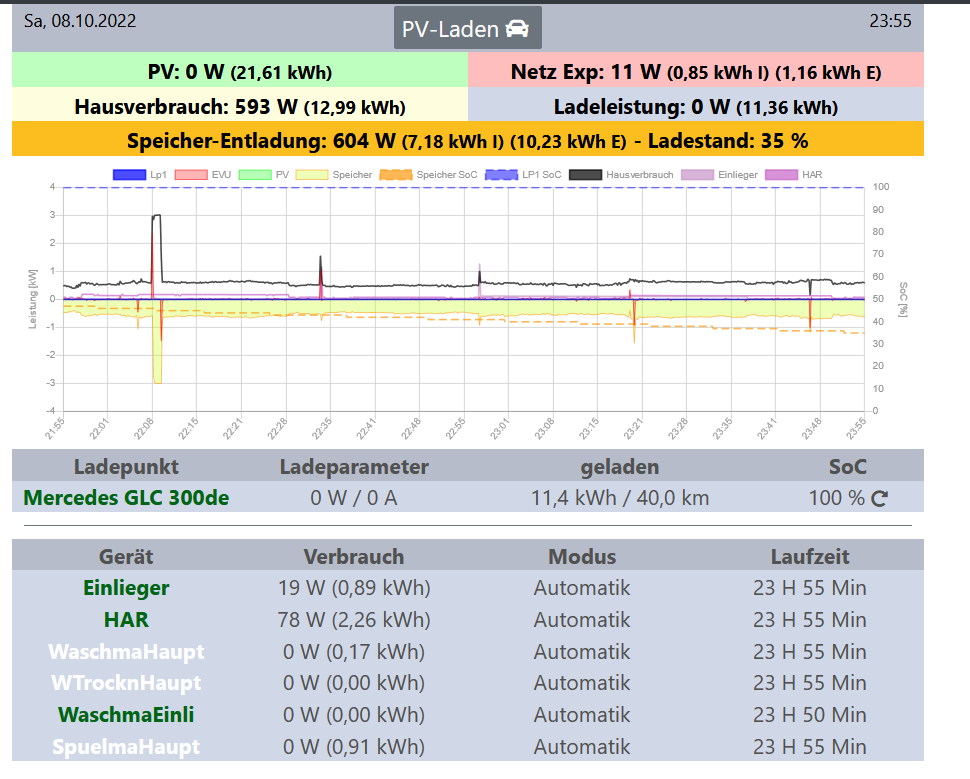Toggle the Einlieger device in the table

click(126, 588)
